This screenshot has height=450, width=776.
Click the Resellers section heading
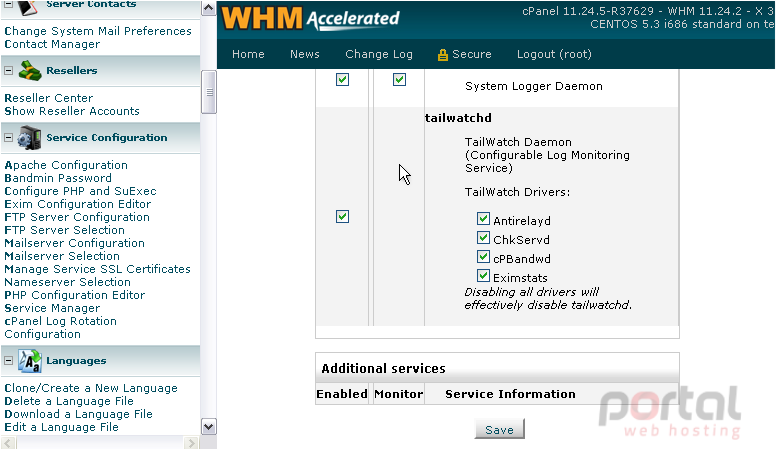point(72,71)
